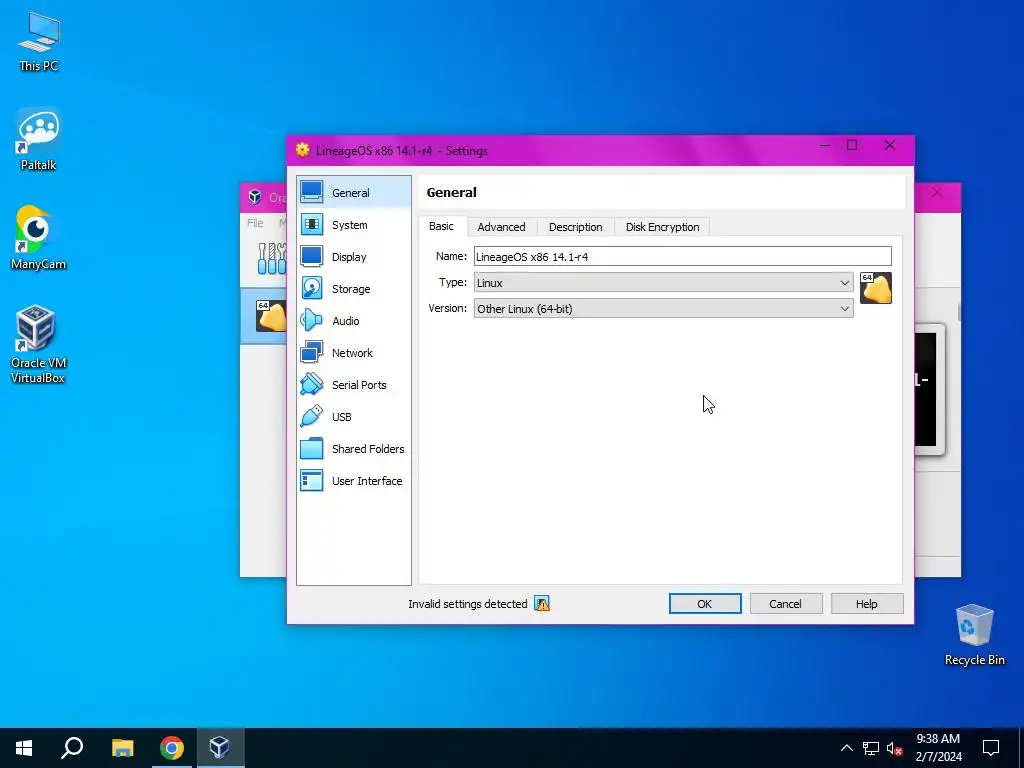Image resolution: width=1024 pixels, height=768 pixels.
Task: Click the VirtualBox Manager tools icon behind dialog
Action: point(272,258)
